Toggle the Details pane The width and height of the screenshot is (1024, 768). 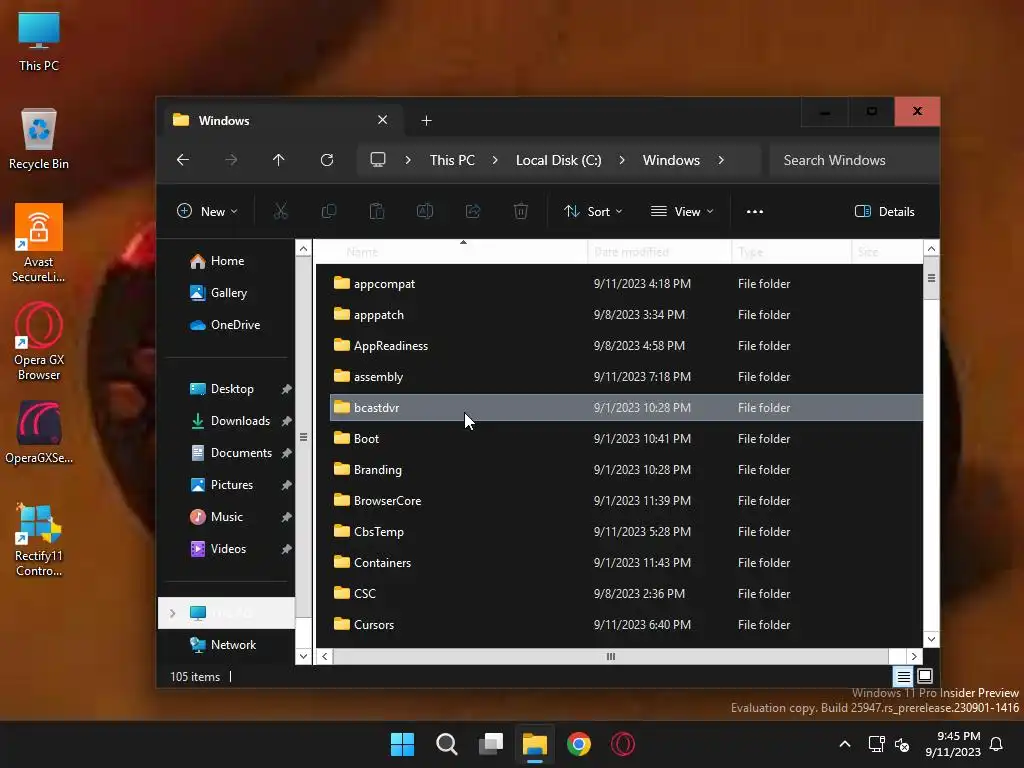click(x=885, y=212)
